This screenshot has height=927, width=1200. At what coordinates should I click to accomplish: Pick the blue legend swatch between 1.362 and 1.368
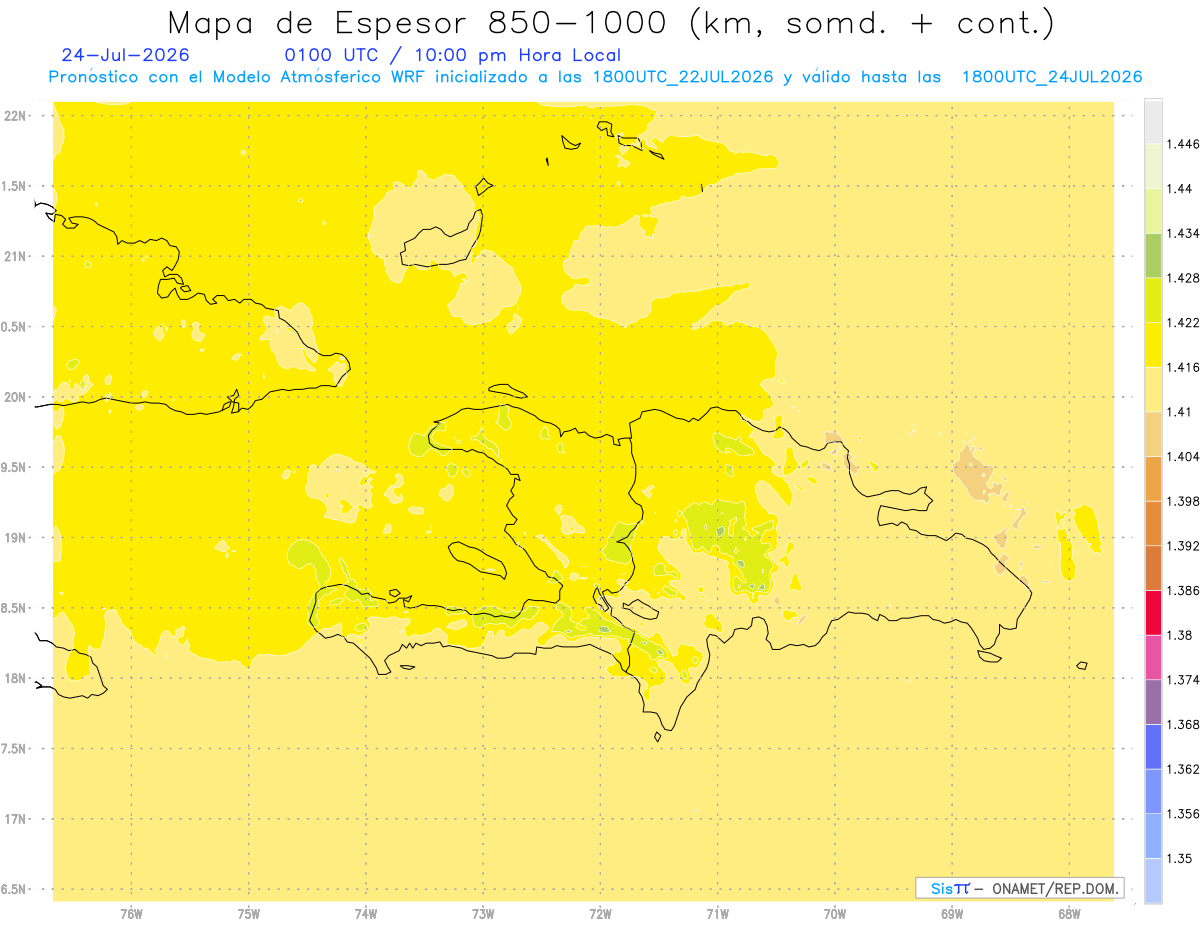click(1153, 746)
